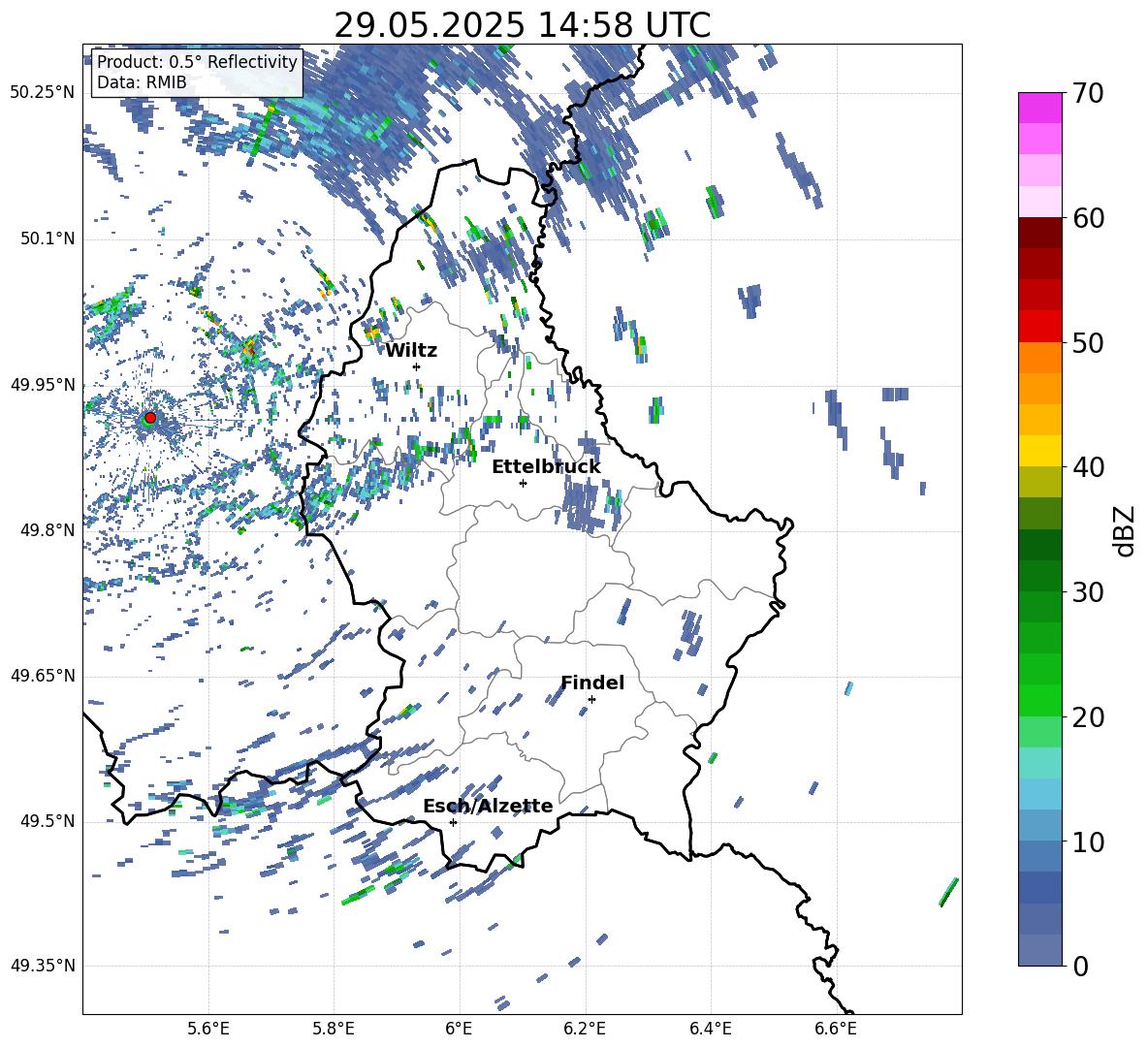Click the red radar location marker
This screenshot has height=1048, width=1148.
pyautogui.click(x=150, y=417)
